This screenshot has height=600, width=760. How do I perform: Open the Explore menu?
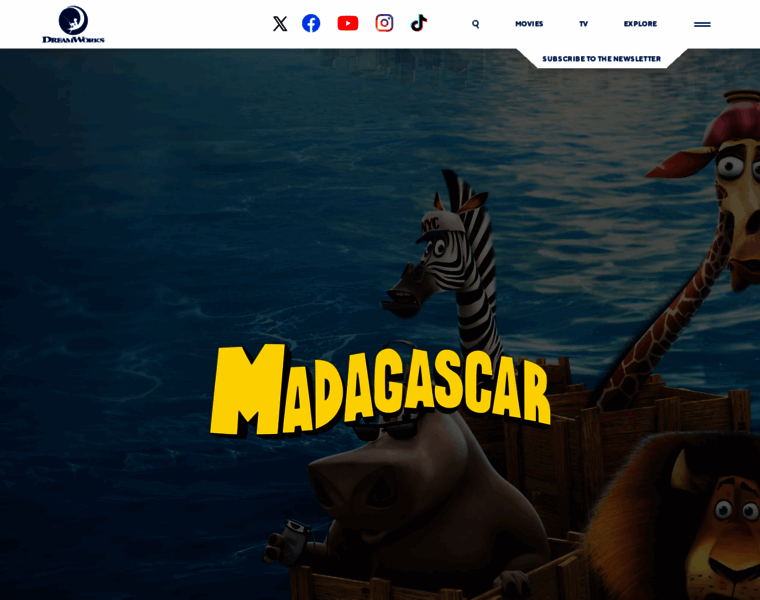[x=640, y=24]
